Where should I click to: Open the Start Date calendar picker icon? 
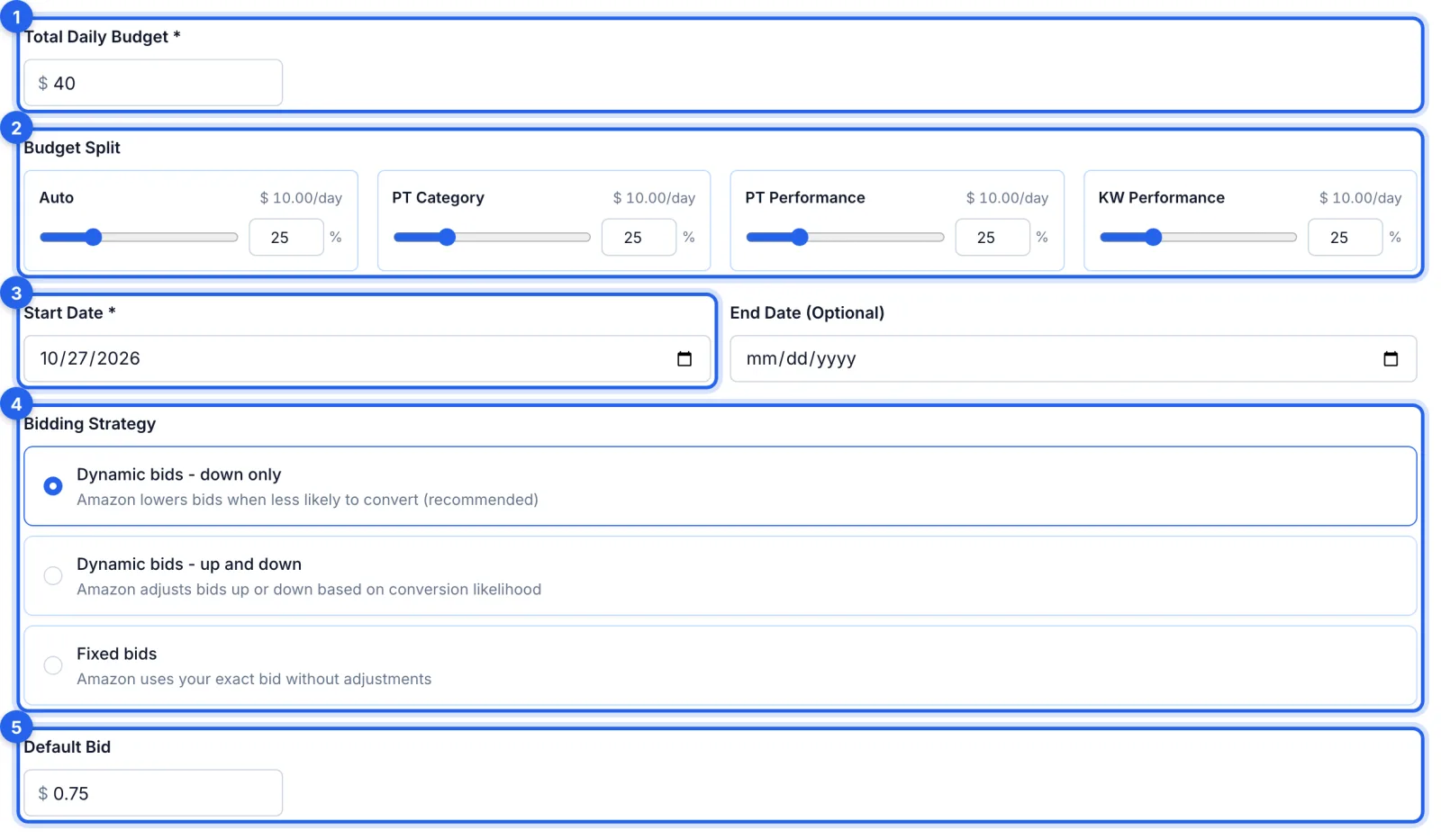[x=684, y=358]
